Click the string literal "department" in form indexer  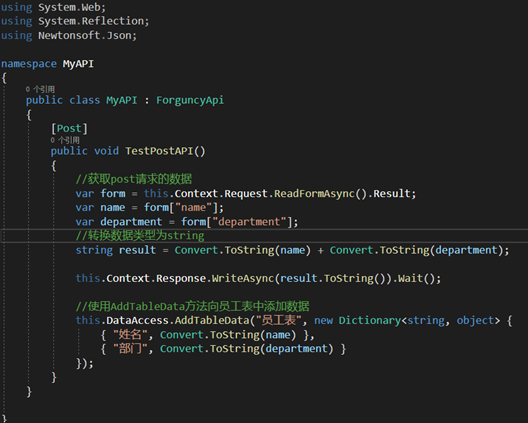pyautogui.click(x=249, y=222)
